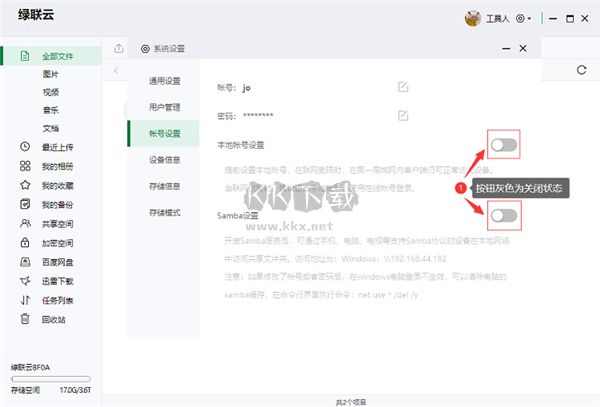Click the 共2个项目 status text
600x407 pixels.
click(351, 402)
